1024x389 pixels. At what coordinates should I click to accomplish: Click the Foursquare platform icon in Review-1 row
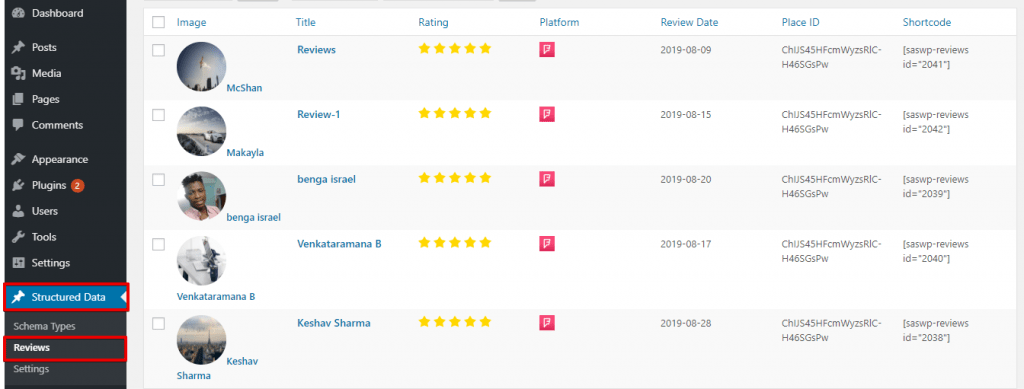click(x=547, y=114)
